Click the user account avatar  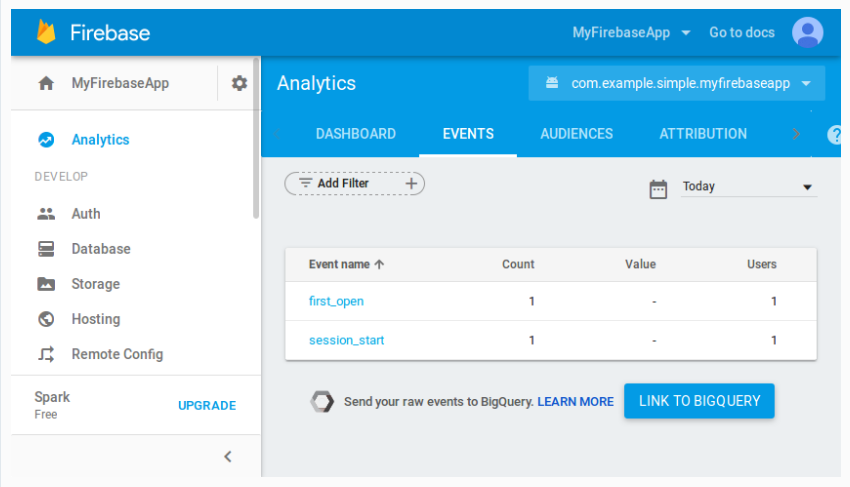pyautogui.click(x=807, y=32)
